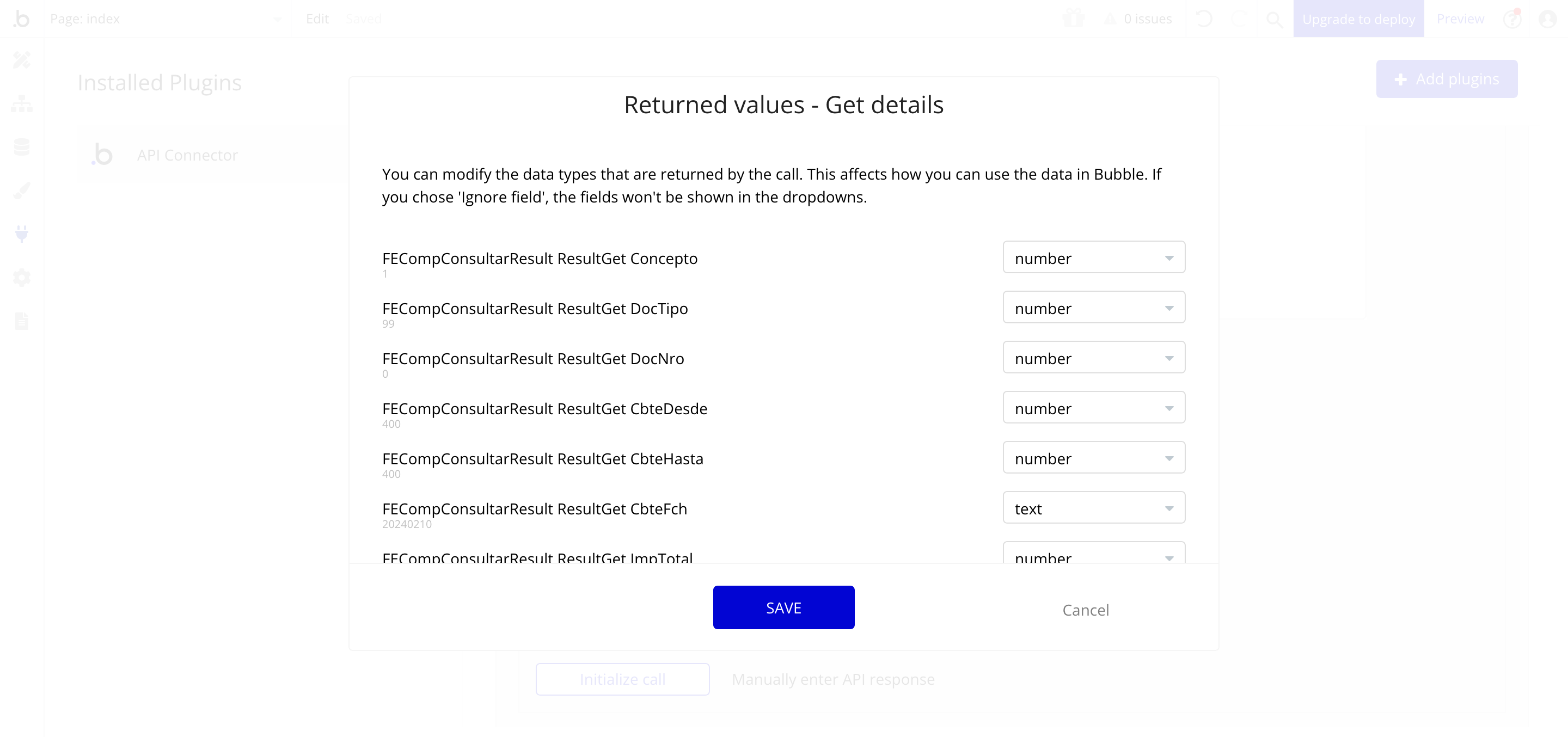Open the Data tab icon in sidebar
Viewport: 1568px width, 737px height.
[22, 146]
